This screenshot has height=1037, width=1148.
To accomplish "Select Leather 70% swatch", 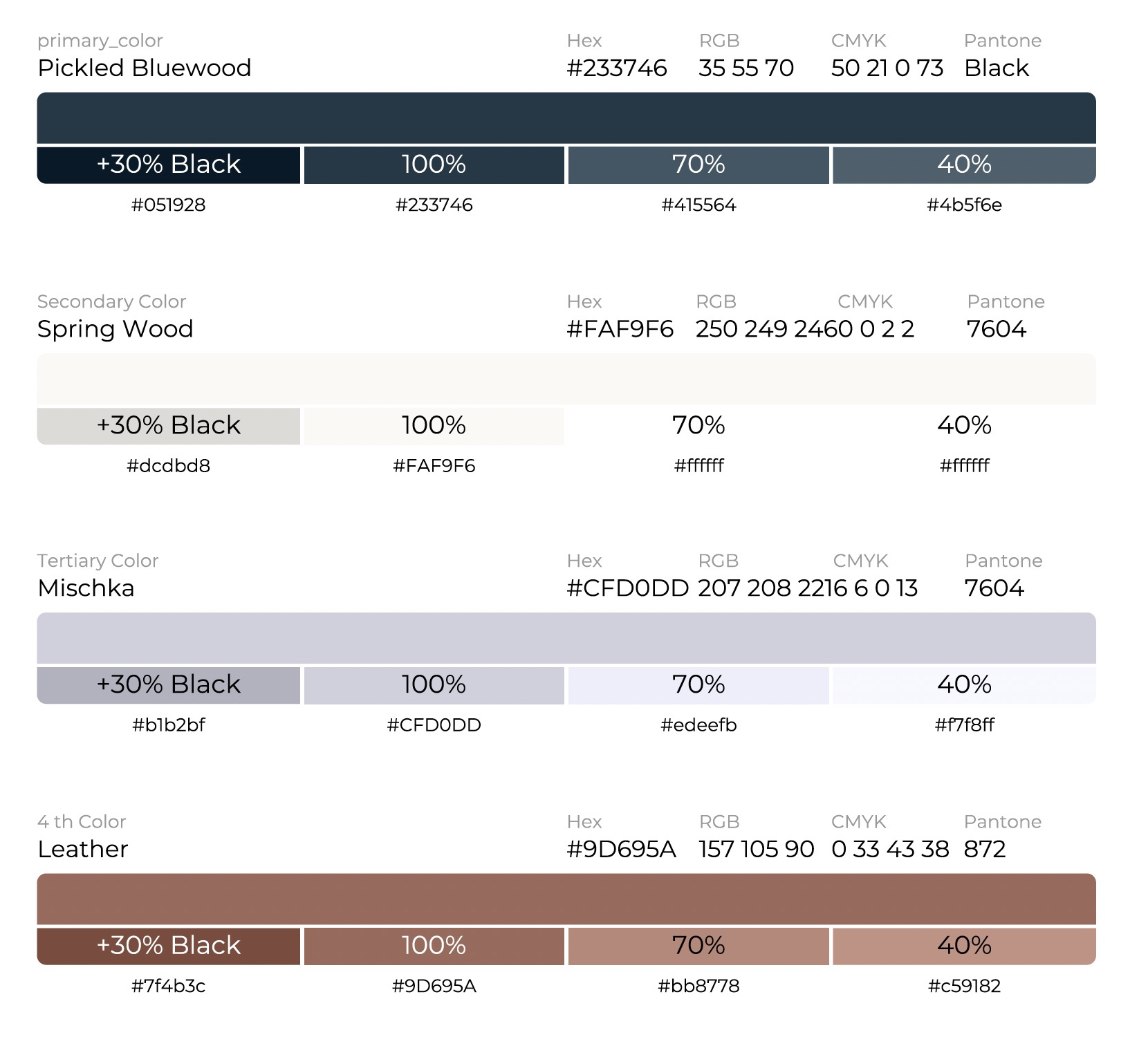I will [x=698, y=946].
